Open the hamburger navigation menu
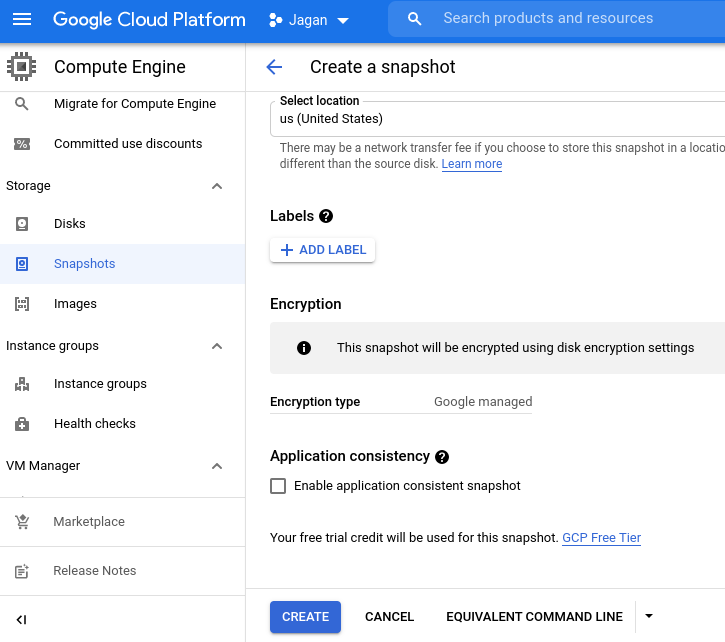The image size is (725, 642). 22,19
